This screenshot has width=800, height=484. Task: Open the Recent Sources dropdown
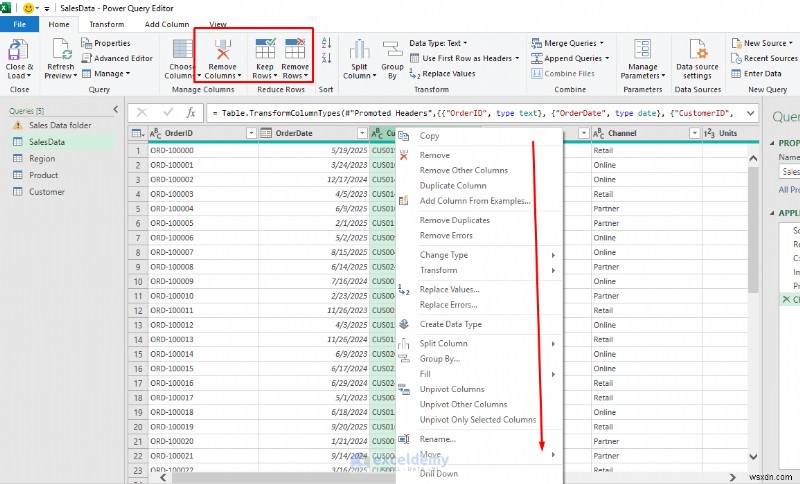click(x=764, y=58)
